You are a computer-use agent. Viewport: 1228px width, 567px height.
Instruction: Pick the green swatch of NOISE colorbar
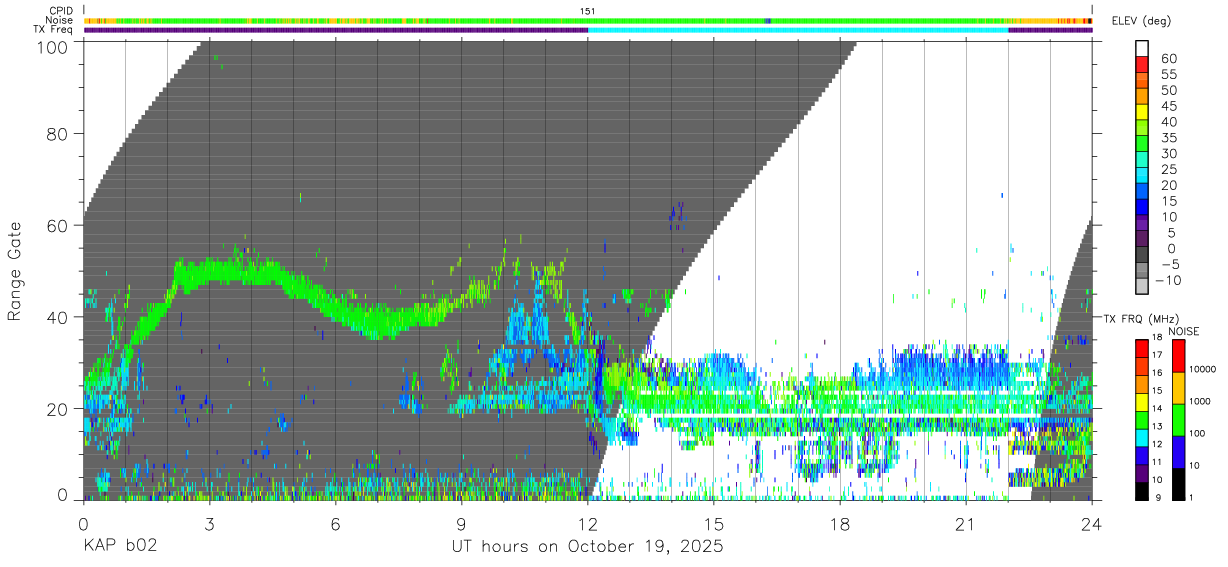click(x=1178, y=420)
